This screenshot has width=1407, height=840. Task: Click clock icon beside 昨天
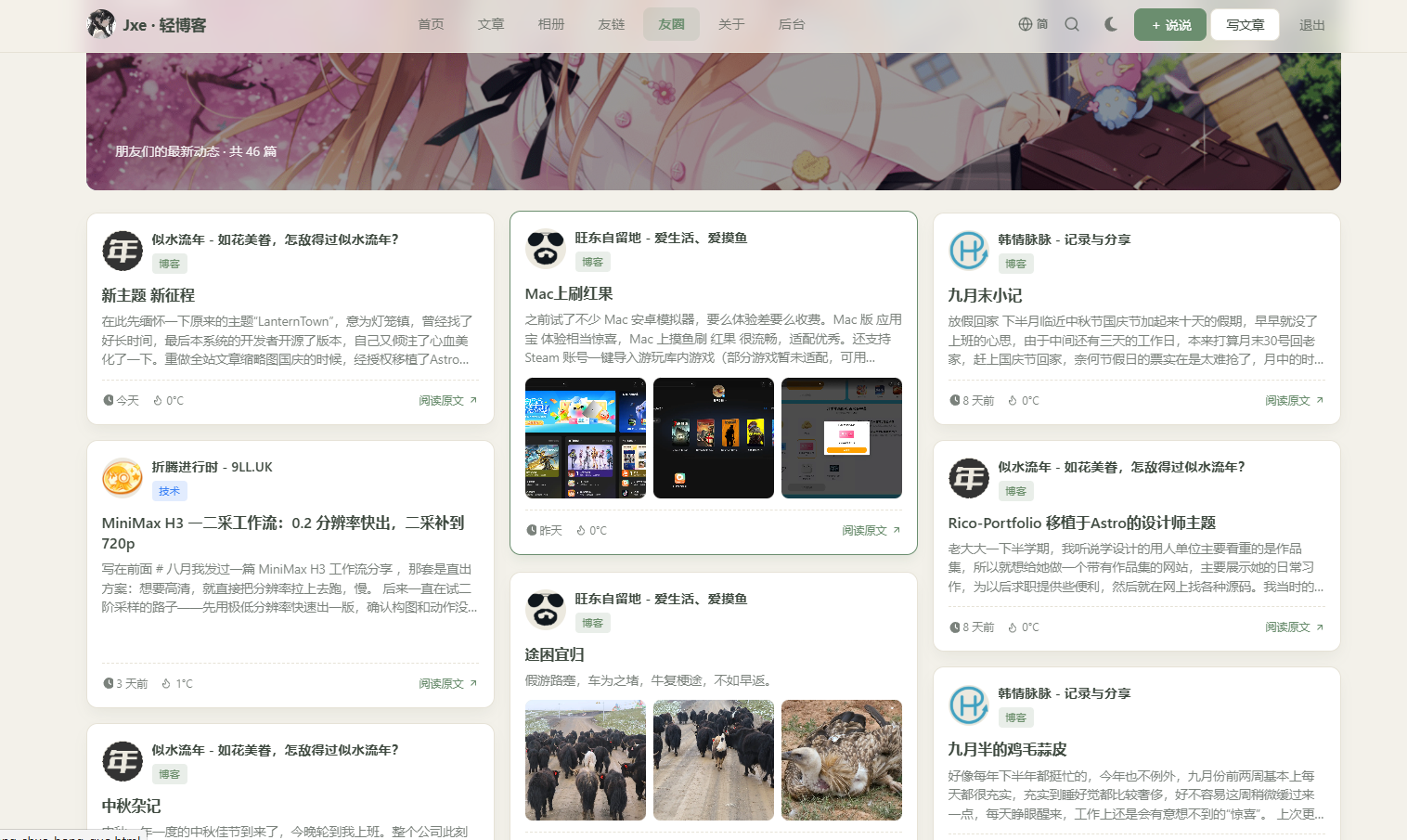[532, 530]
